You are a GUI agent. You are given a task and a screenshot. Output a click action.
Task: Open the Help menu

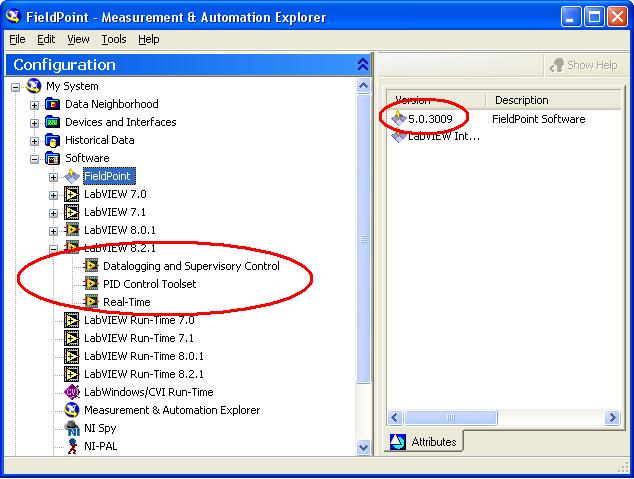[x=149, y=40]
